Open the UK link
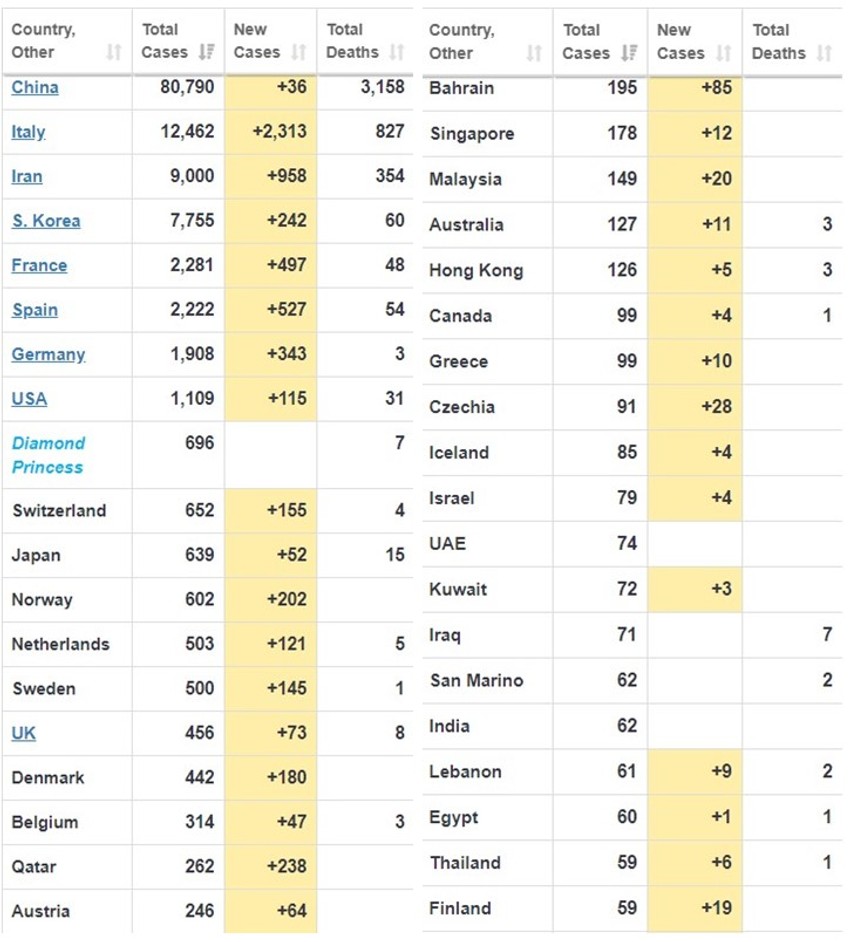This screenshot has width=850, height=942. point(24,733)
